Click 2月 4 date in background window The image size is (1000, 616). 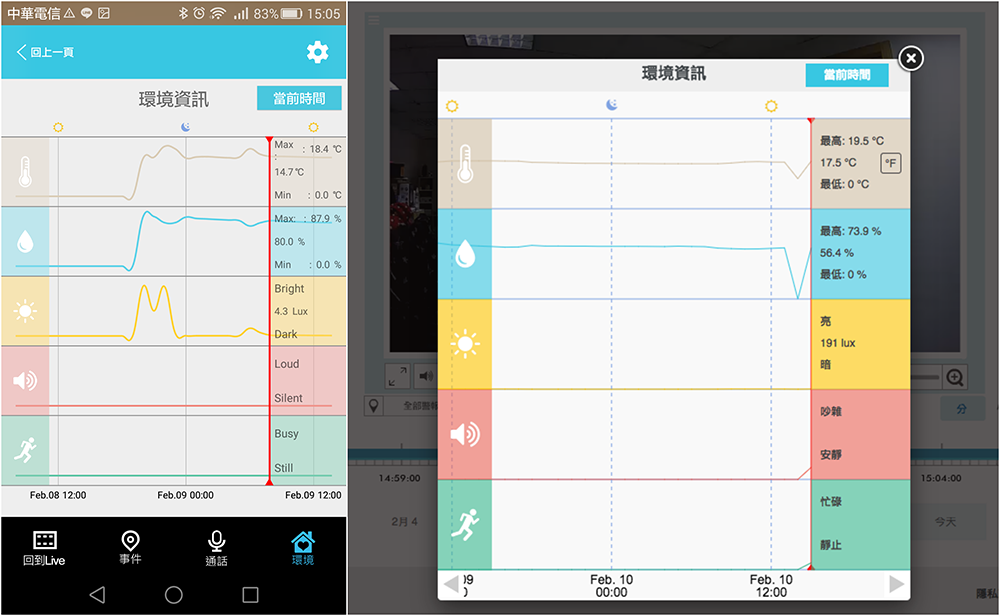pyautogui.click(x=404, y=522)
